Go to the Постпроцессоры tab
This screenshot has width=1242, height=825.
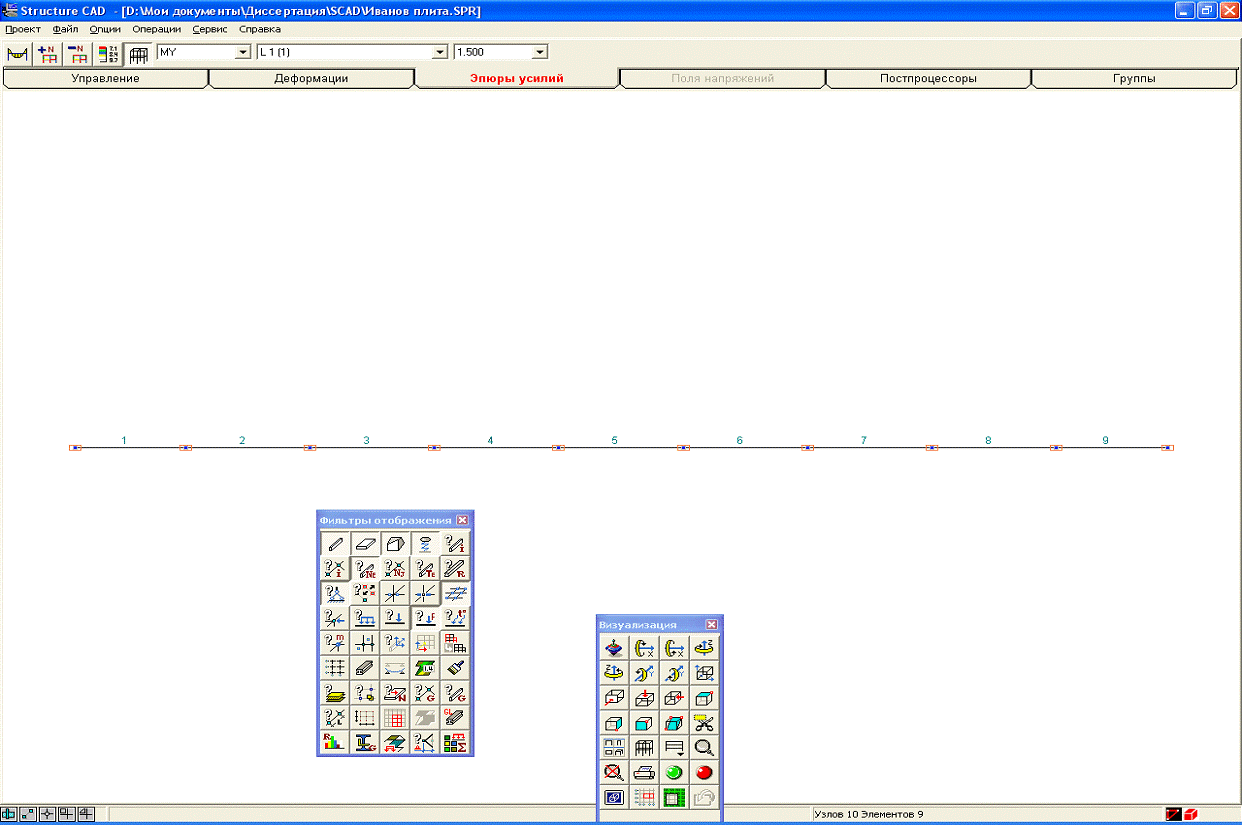[927, 78]
